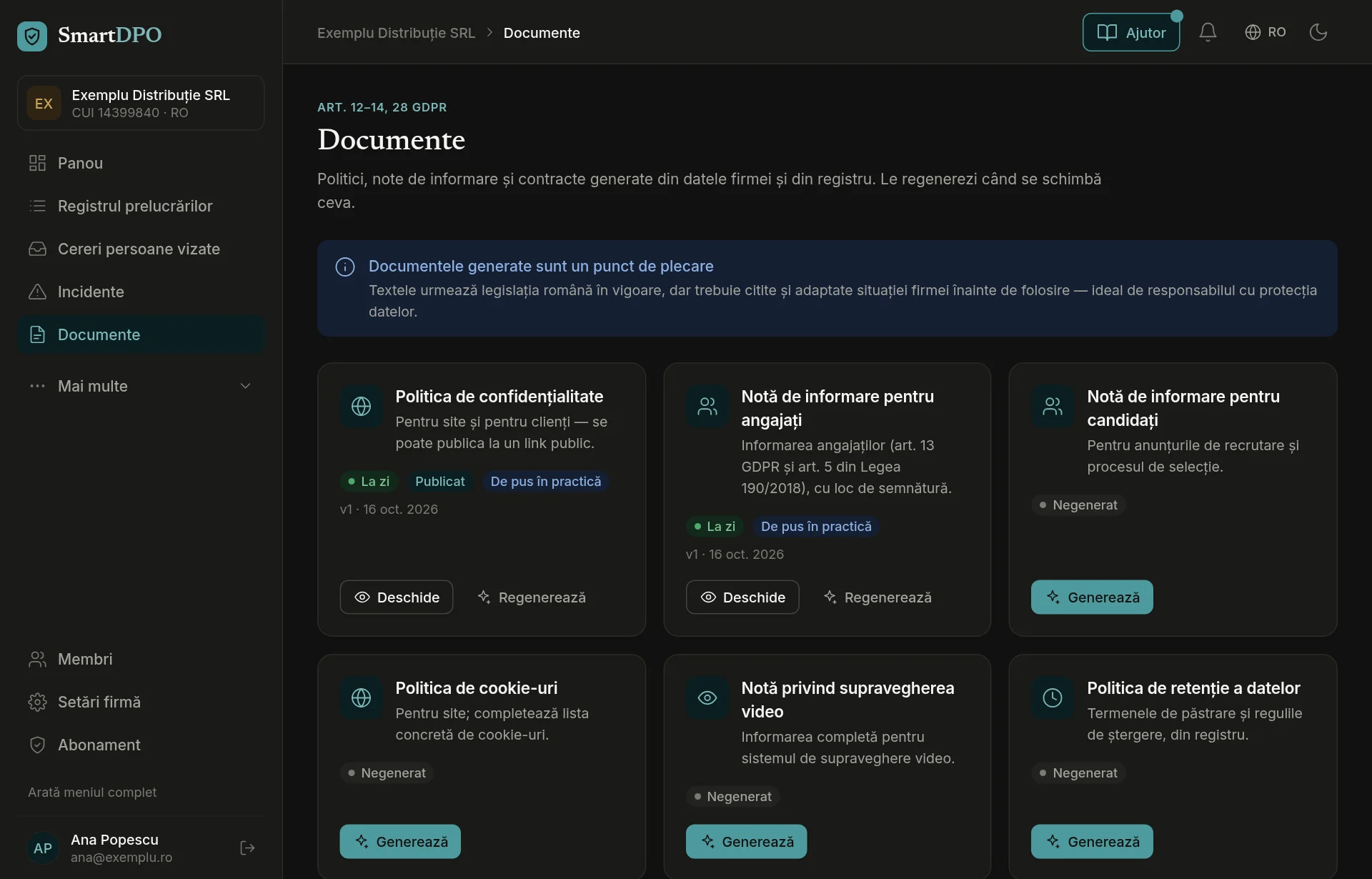
Task: Select Documente in the sidebar
Action: tap(141, 334)
